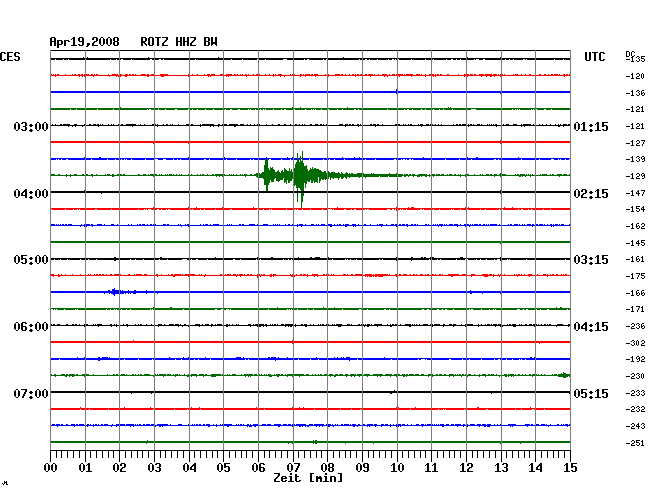Click the 10 minute label on the Zeit axis
This screenshot has width=650, height=494.
click(397, 468)
